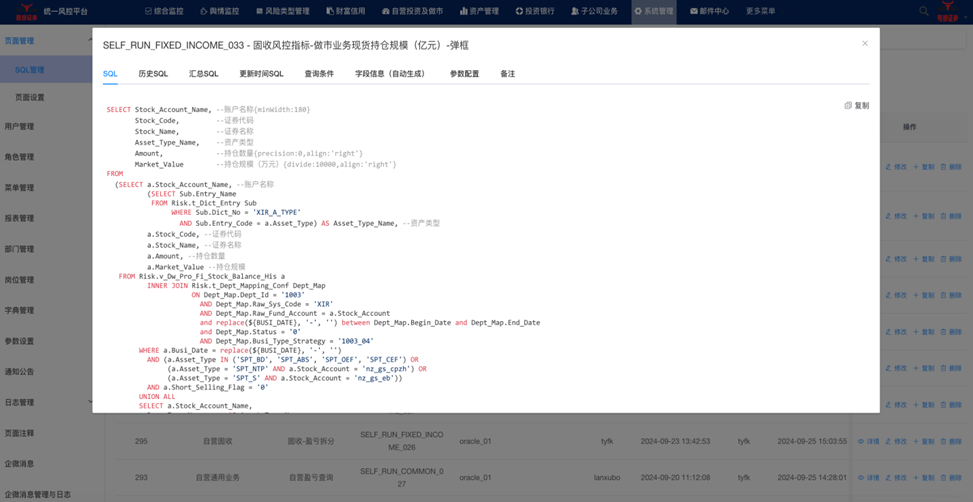Switch to the 备注 tab
Viewport: 973px width, 502px height.
tap(508, 73)
